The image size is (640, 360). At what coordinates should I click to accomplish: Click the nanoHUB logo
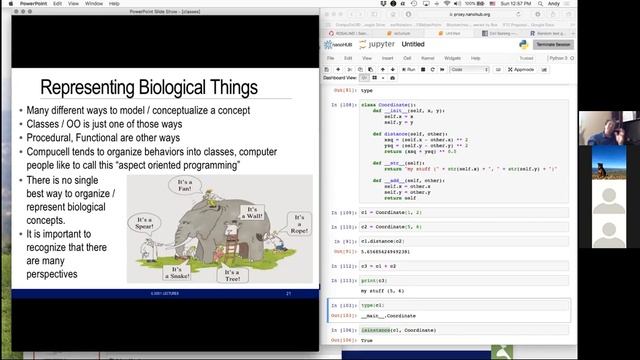point(338,44)
